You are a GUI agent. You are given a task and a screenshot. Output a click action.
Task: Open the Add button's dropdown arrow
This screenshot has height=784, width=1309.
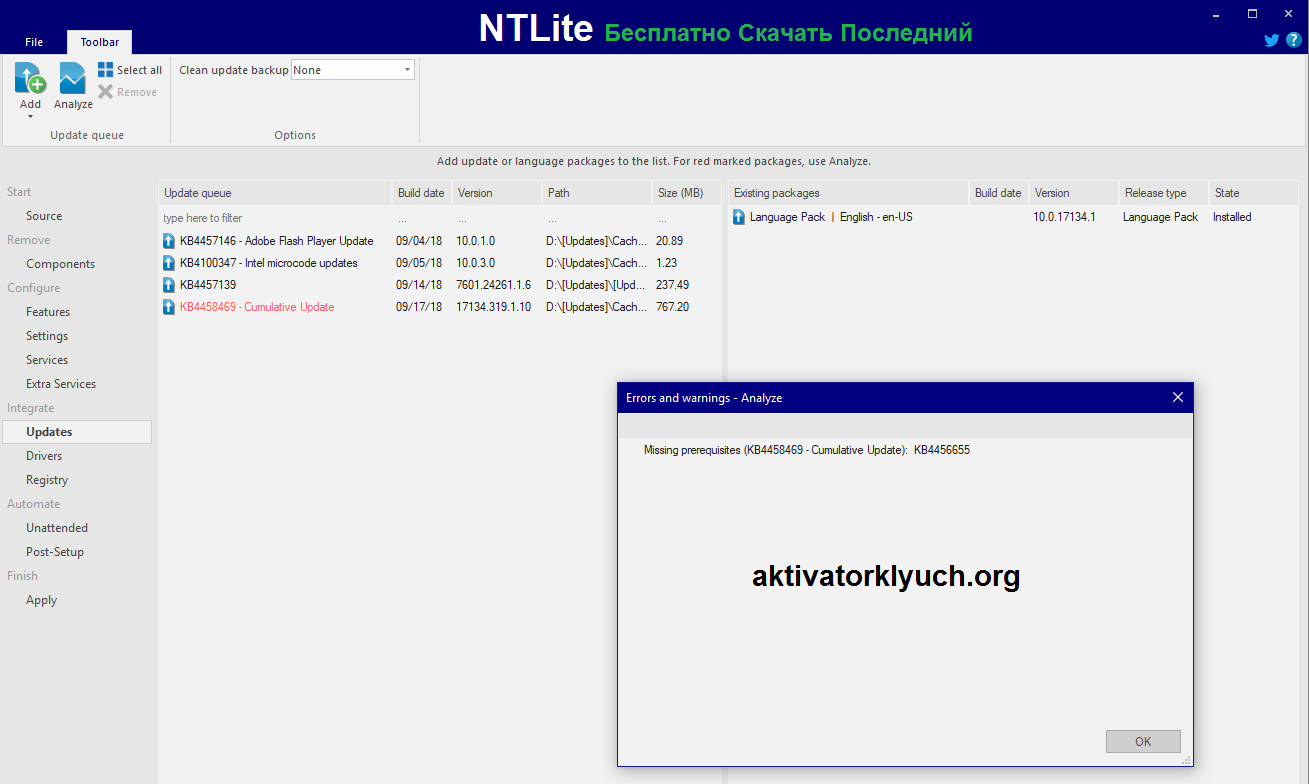30,117
